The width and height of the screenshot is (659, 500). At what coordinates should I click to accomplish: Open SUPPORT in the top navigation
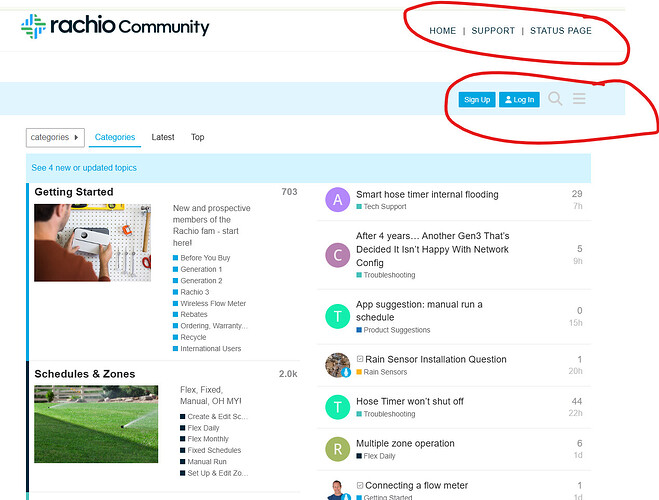pyautogui.click(x=493, y=31)
